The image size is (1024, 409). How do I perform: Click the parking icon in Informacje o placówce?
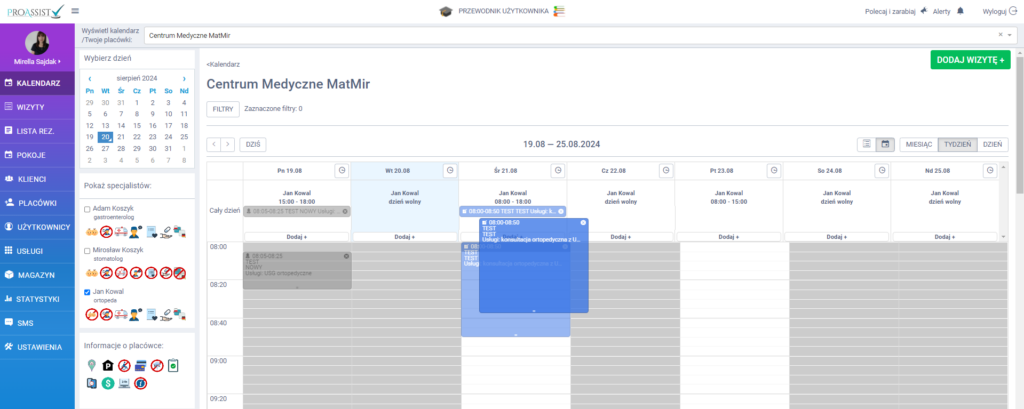coord(108,366)
